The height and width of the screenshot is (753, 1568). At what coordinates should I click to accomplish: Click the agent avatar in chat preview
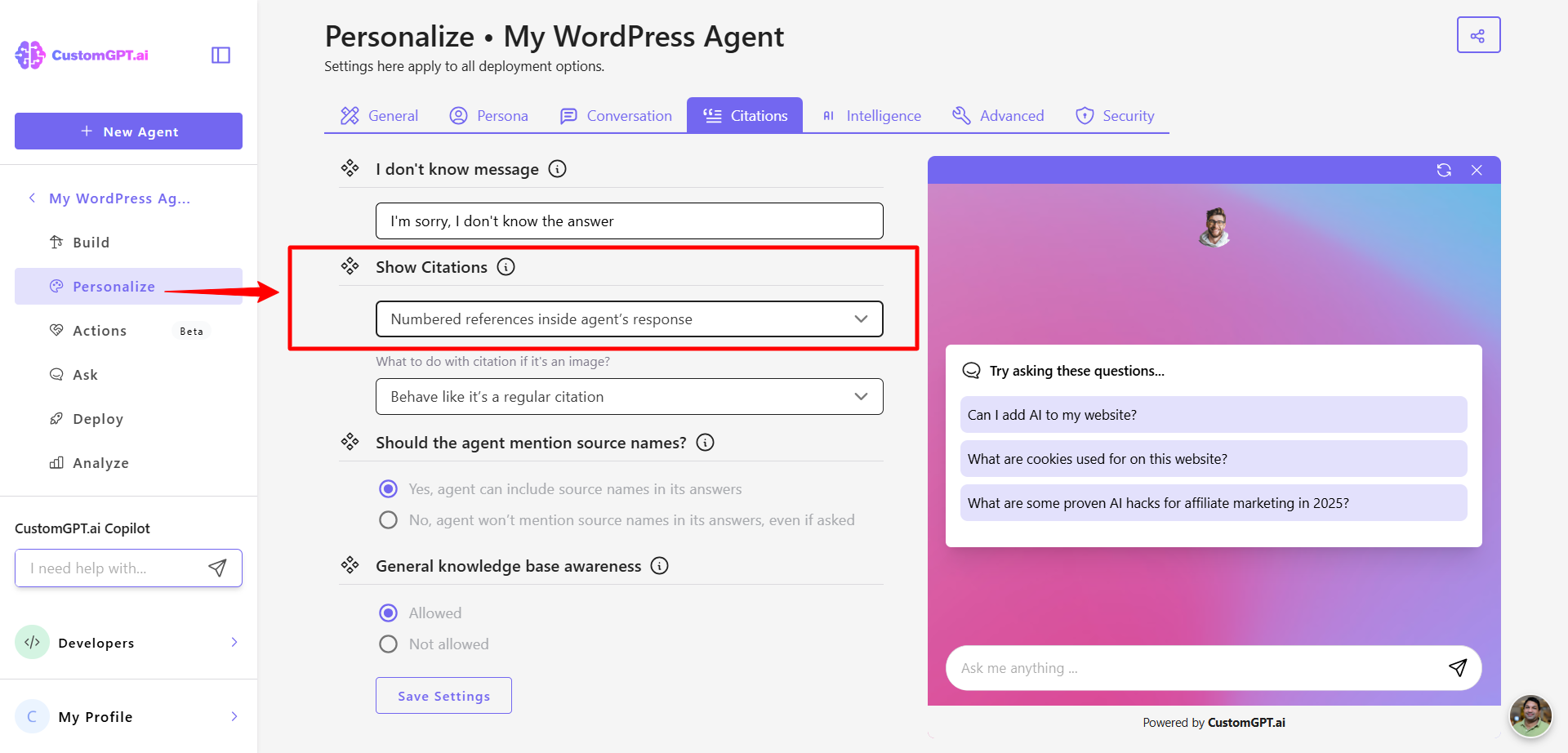pos(1214,227)
